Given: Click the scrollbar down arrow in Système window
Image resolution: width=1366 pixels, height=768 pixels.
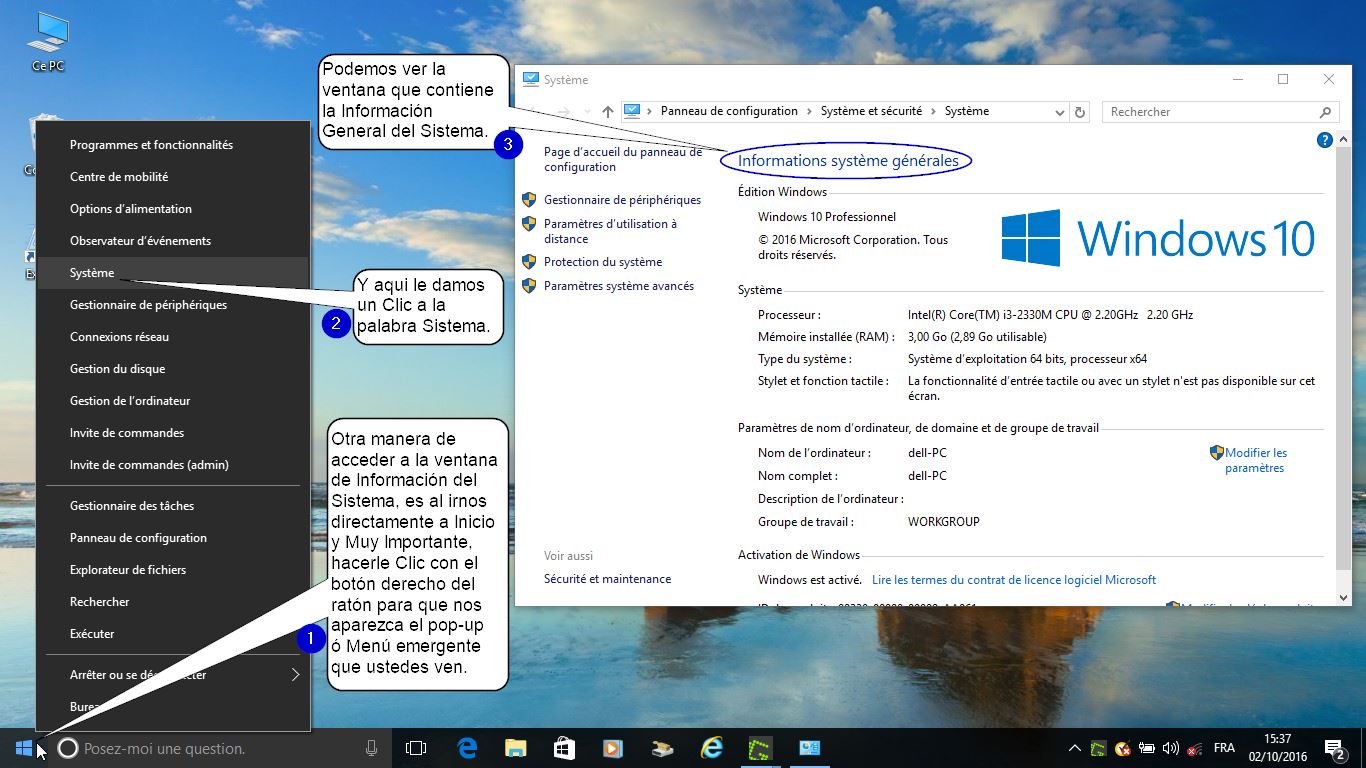Looking at the screenshot, I should tap(1343, 598).
